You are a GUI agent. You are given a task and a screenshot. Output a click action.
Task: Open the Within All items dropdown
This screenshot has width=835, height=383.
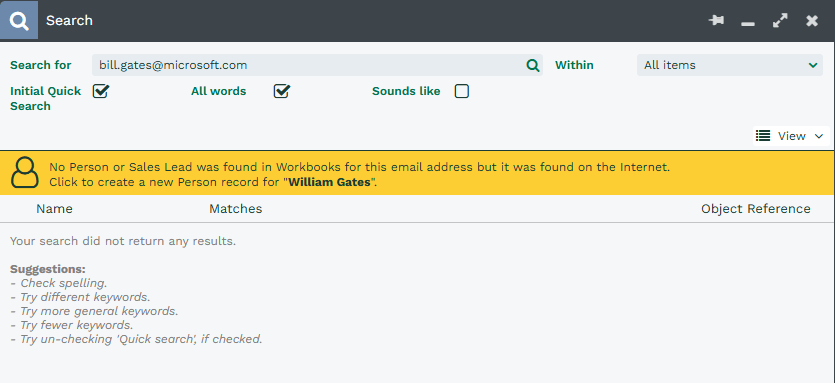pyautogui.click(x=730, y=65)
